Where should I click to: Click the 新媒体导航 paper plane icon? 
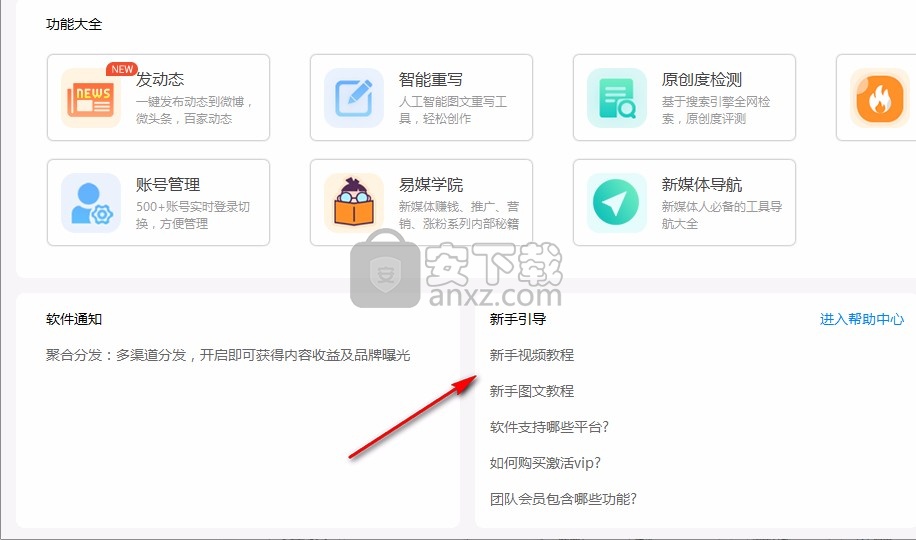(617, 203)
